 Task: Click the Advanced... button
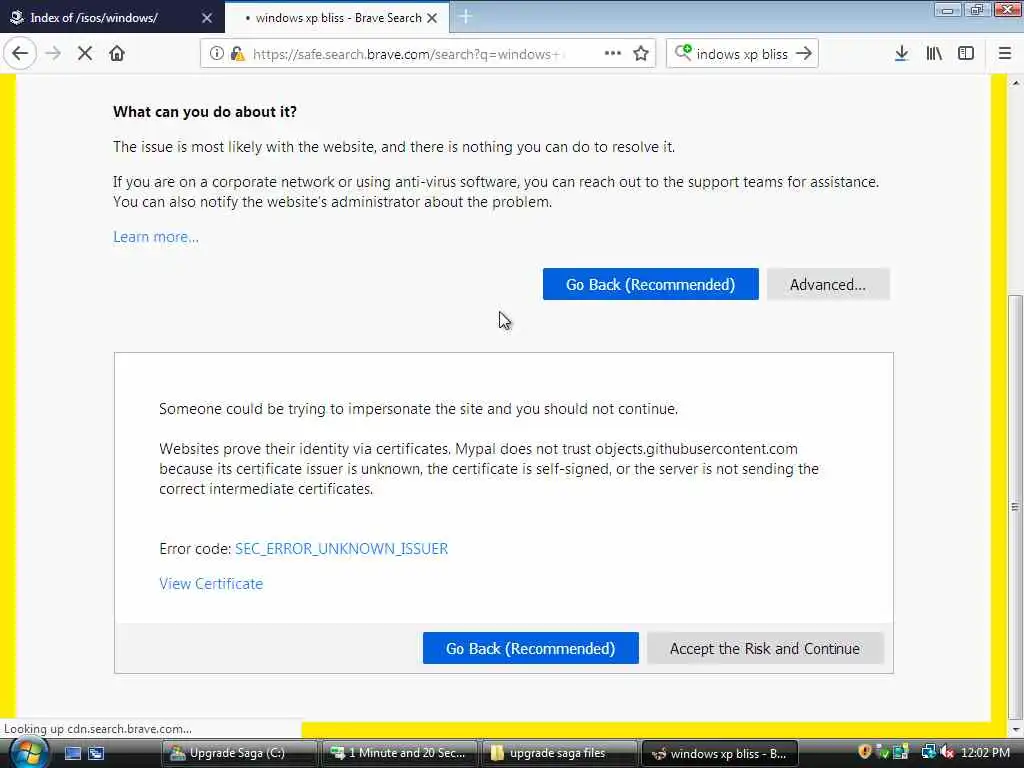828,284
